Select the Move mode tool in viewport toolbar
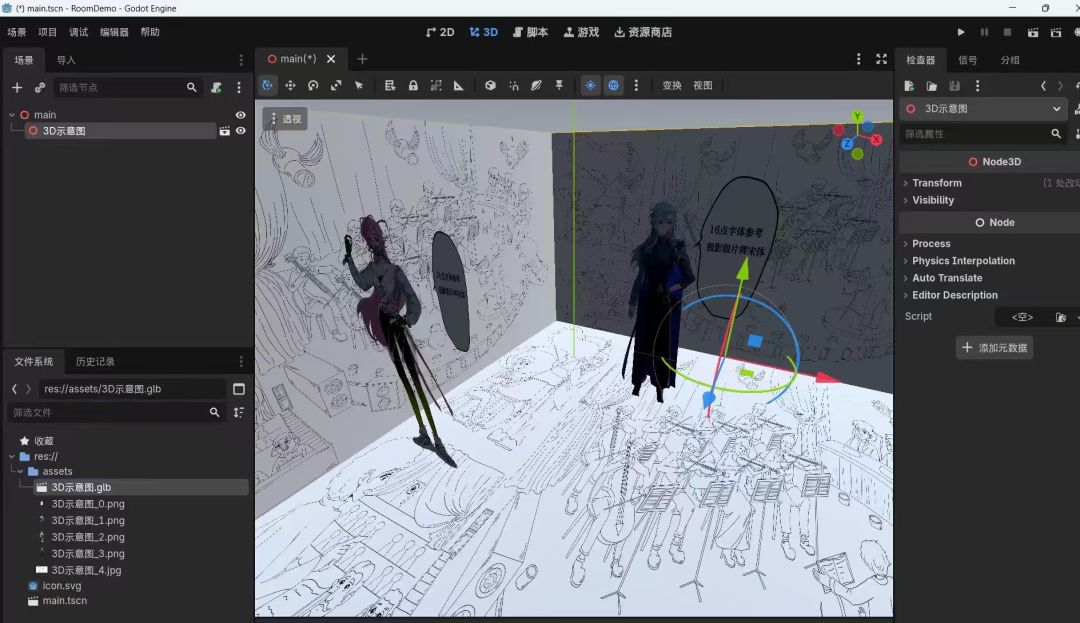Image resolution: width=1080 pixels, height=623 pixels. pos(290,85)
